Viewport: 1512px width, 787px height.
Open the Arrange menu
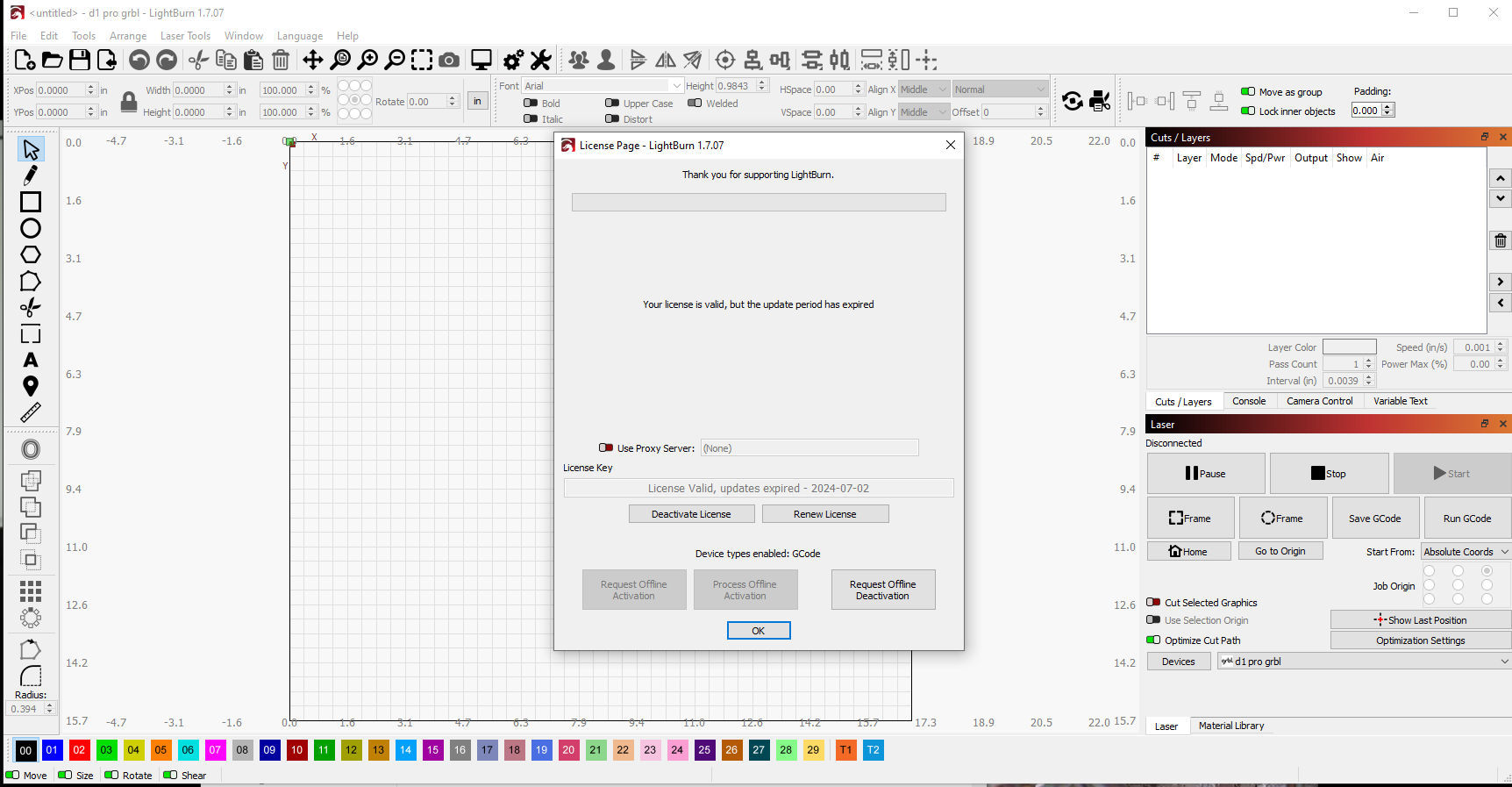point(128,36)
